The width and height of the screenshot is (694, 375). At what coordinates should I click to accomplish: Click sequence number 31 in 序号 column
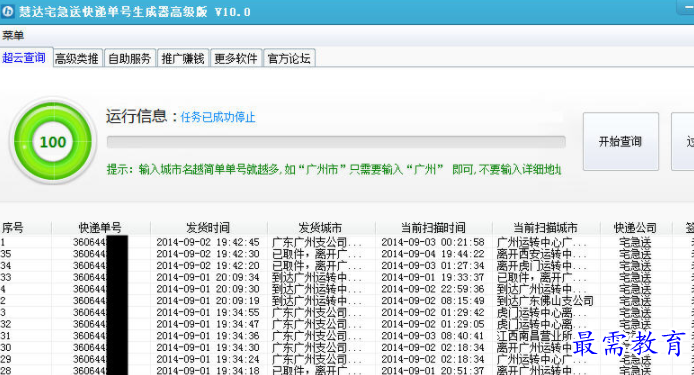pyautogui.click(x=6, y=336)
